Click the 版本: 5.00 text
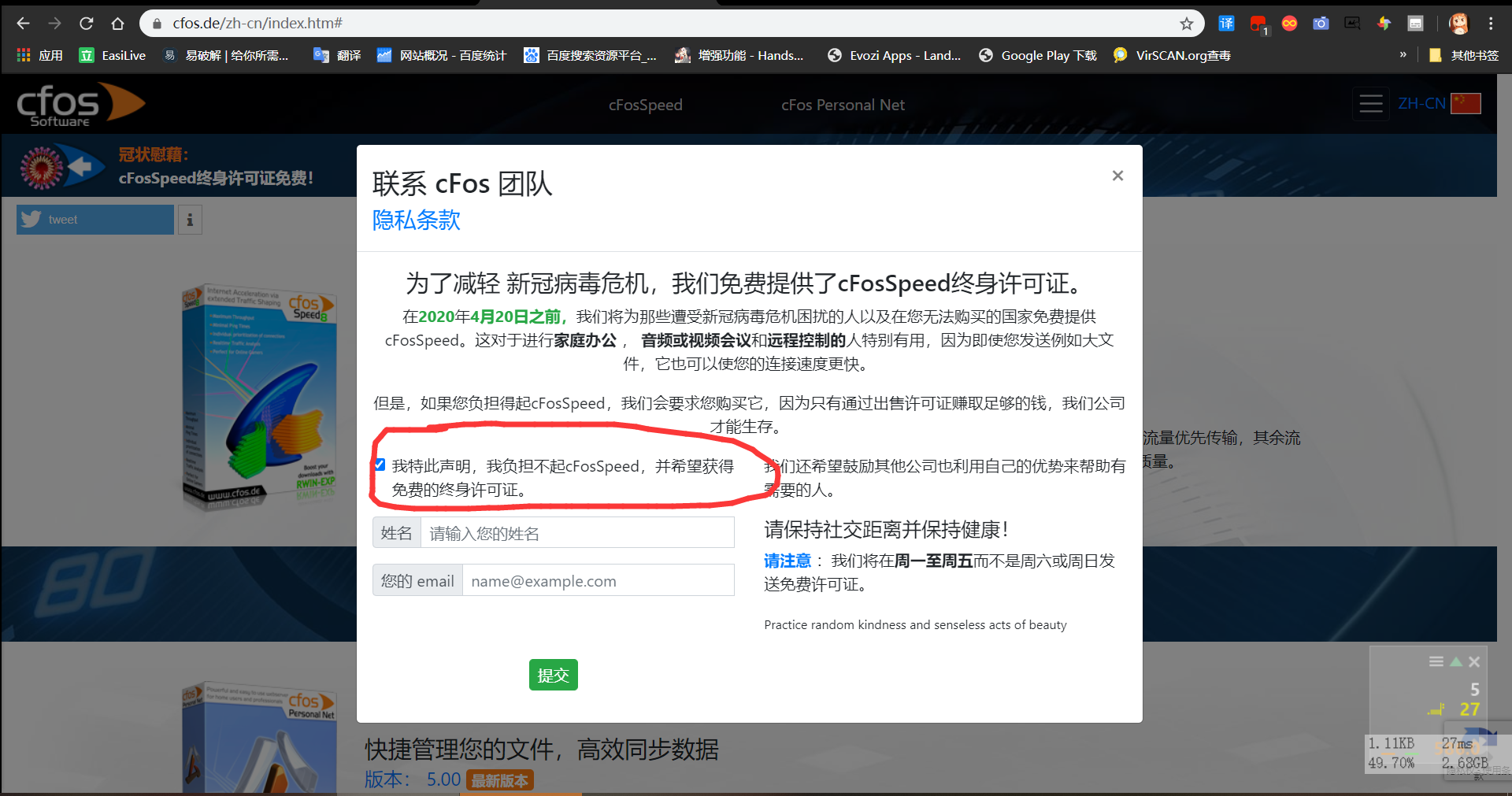Viewport: 1512px width, 796px height. click(x=413, y=779)
